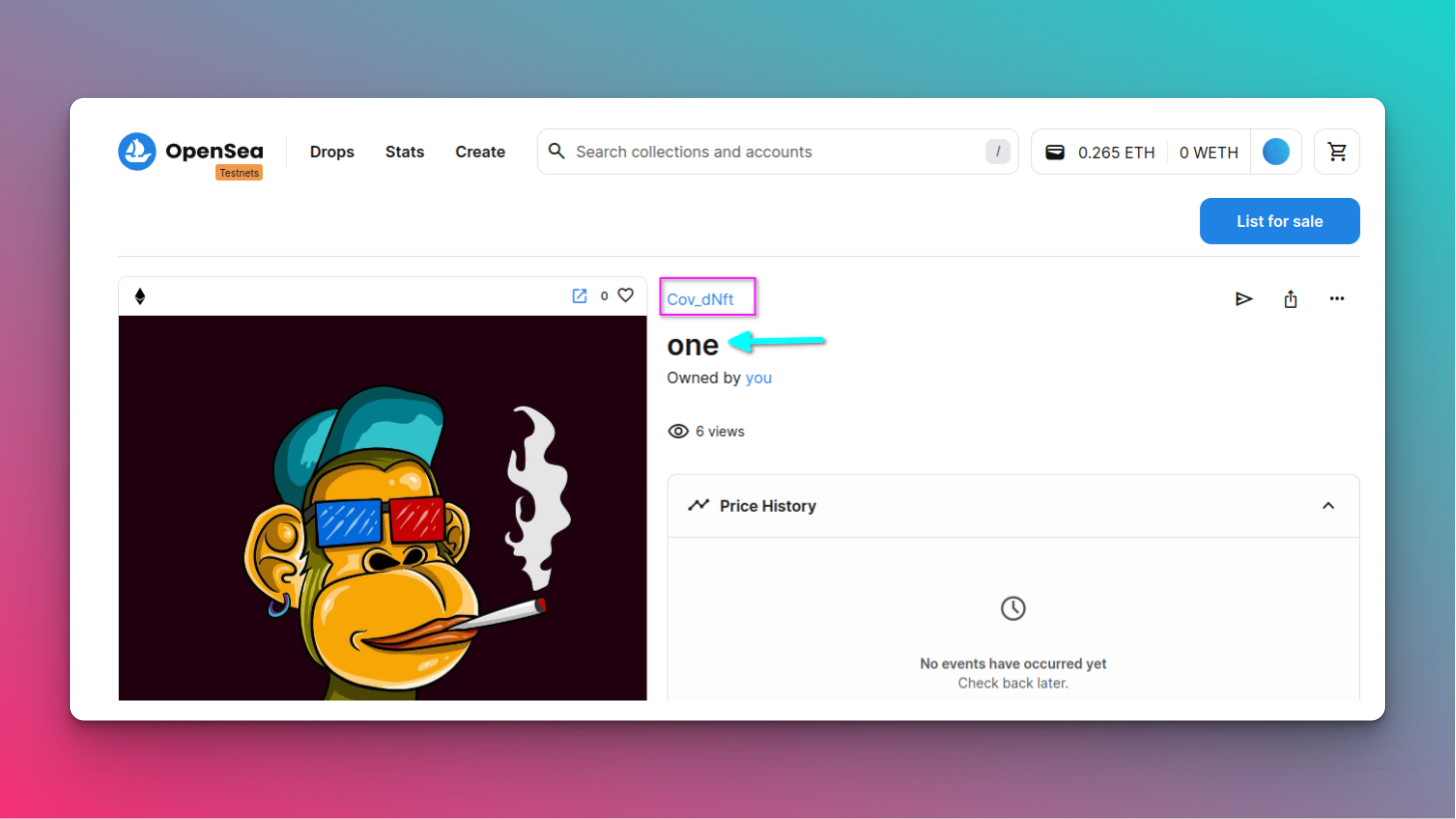Click the OpenSea ship logo
1456x819 pixels.
tap(137, 152)
